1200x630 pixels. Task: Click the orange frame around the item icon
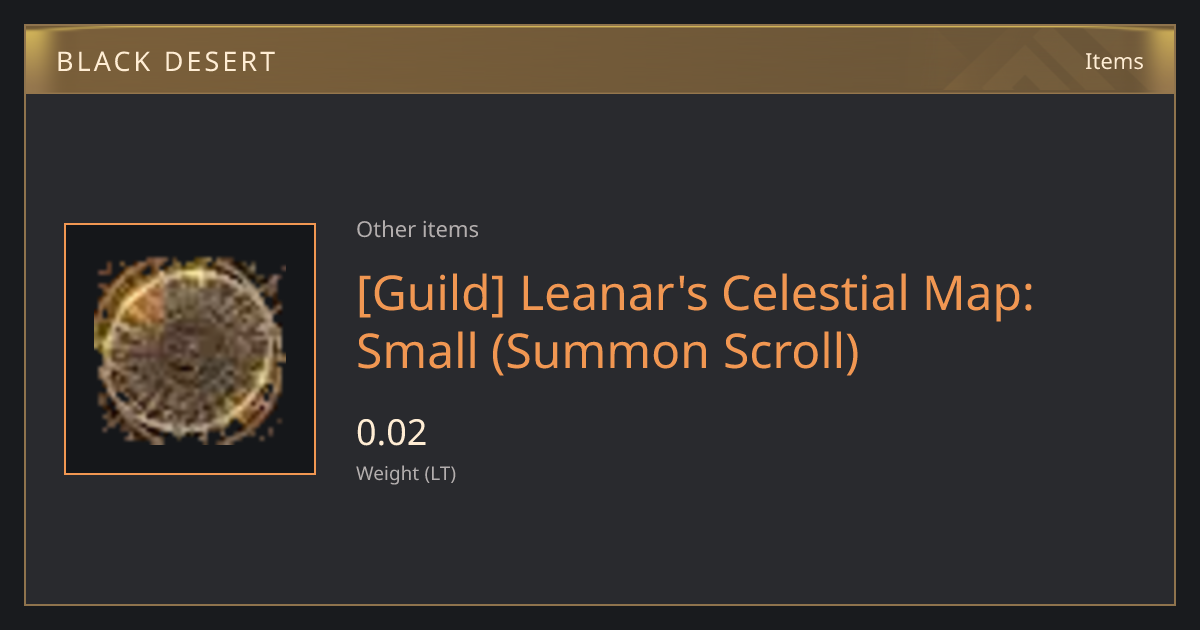pos(190,225)
